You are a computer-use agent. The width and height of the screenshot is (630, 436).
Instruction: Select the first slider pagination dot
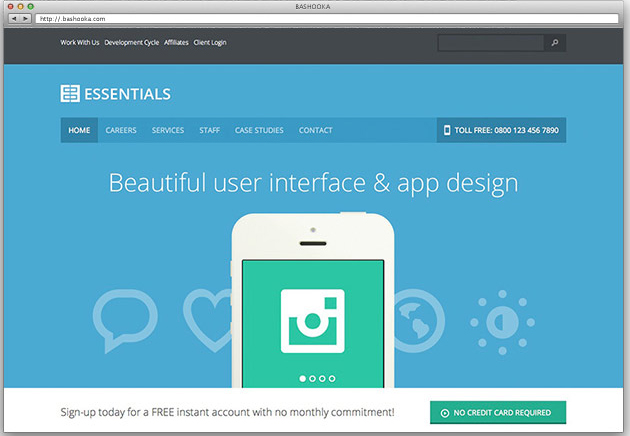tap(301, 379)
